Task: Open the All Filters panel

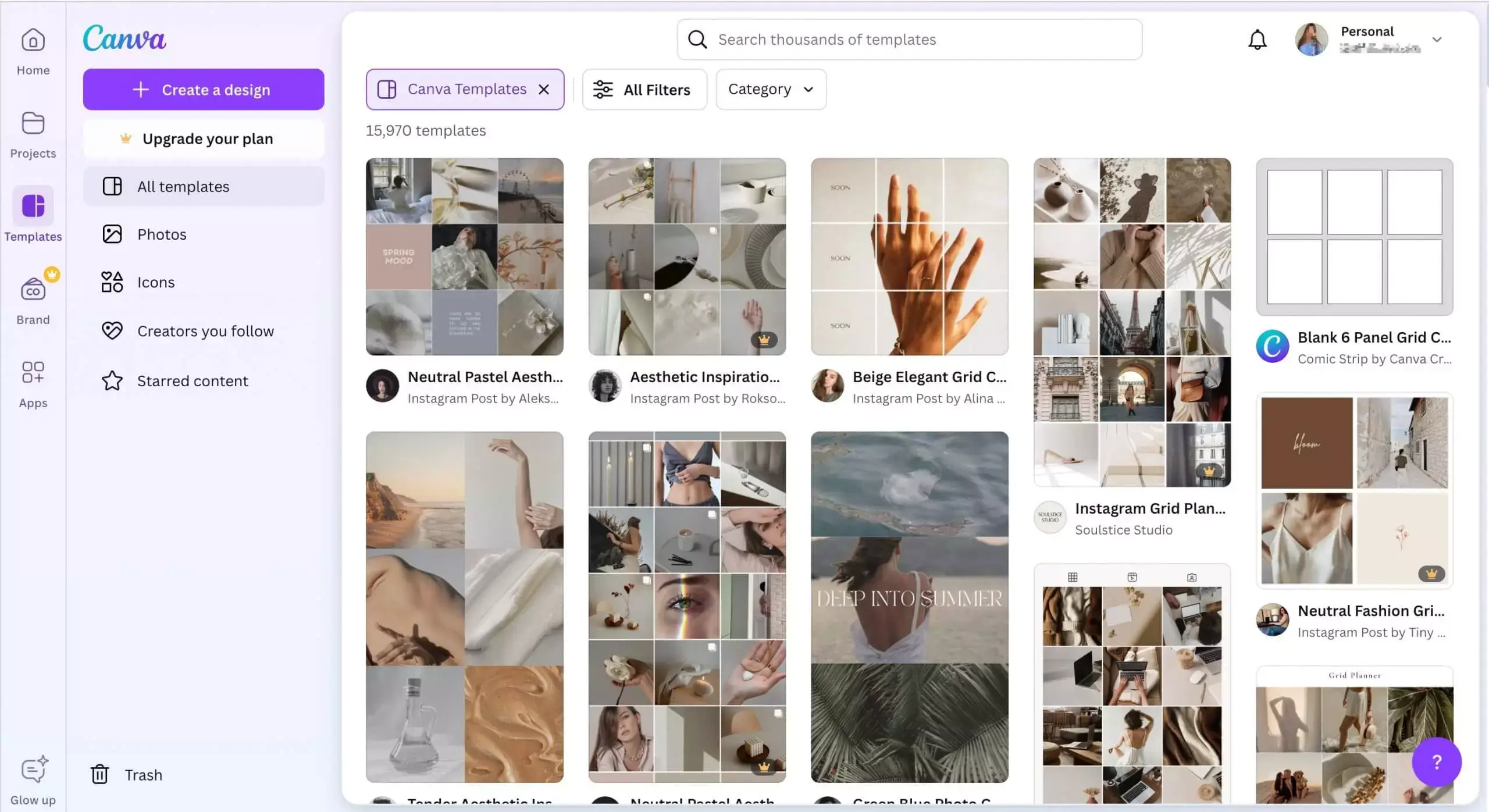Action: (644, 90)
